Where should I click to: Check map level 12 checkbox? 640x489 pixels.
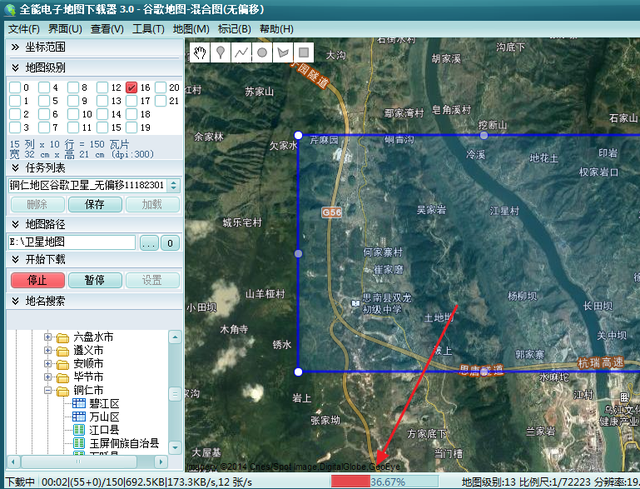coord(102,87)
